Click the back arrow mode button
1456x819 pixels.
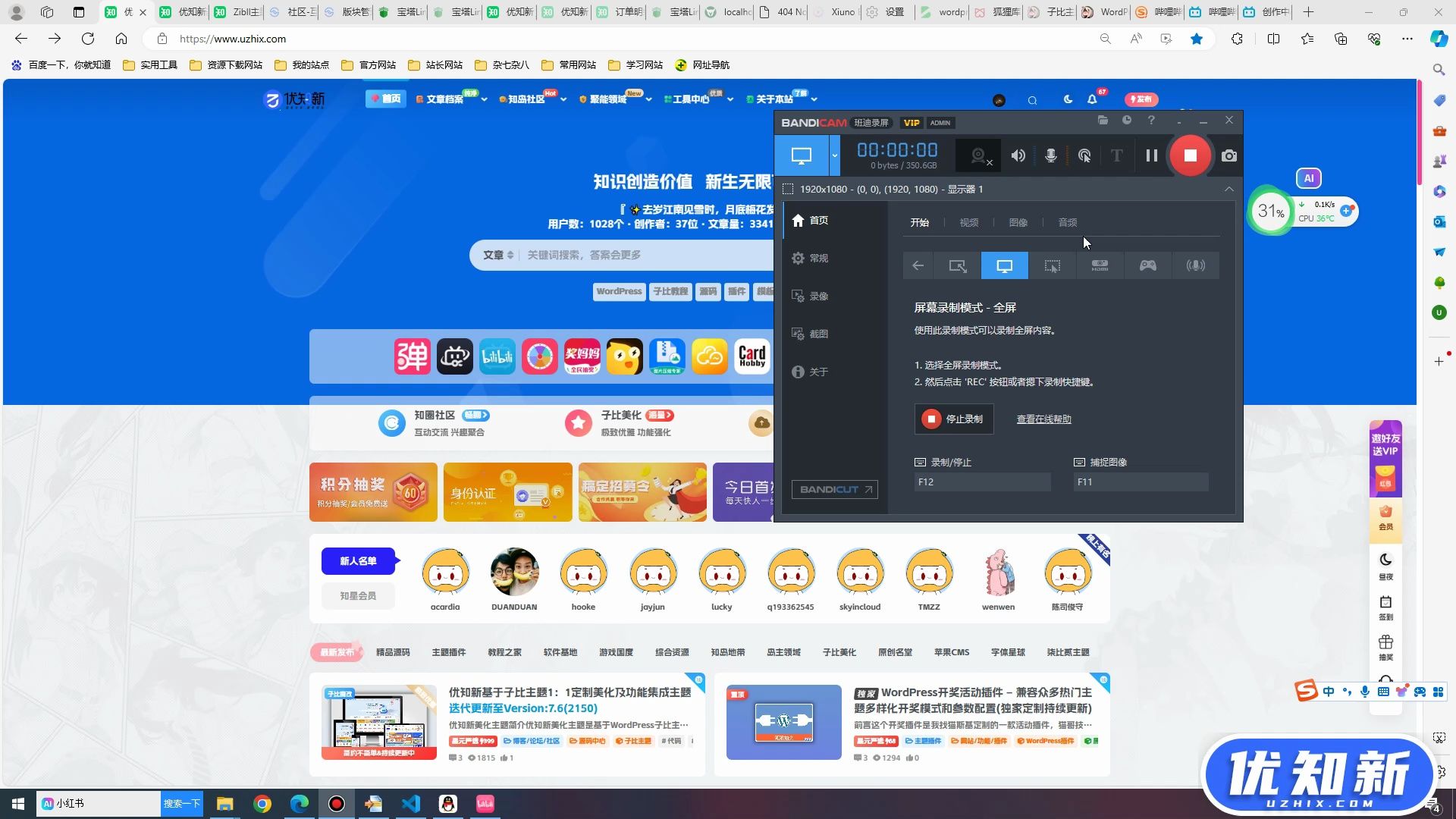pyautogui.click(x=918, y=265)
